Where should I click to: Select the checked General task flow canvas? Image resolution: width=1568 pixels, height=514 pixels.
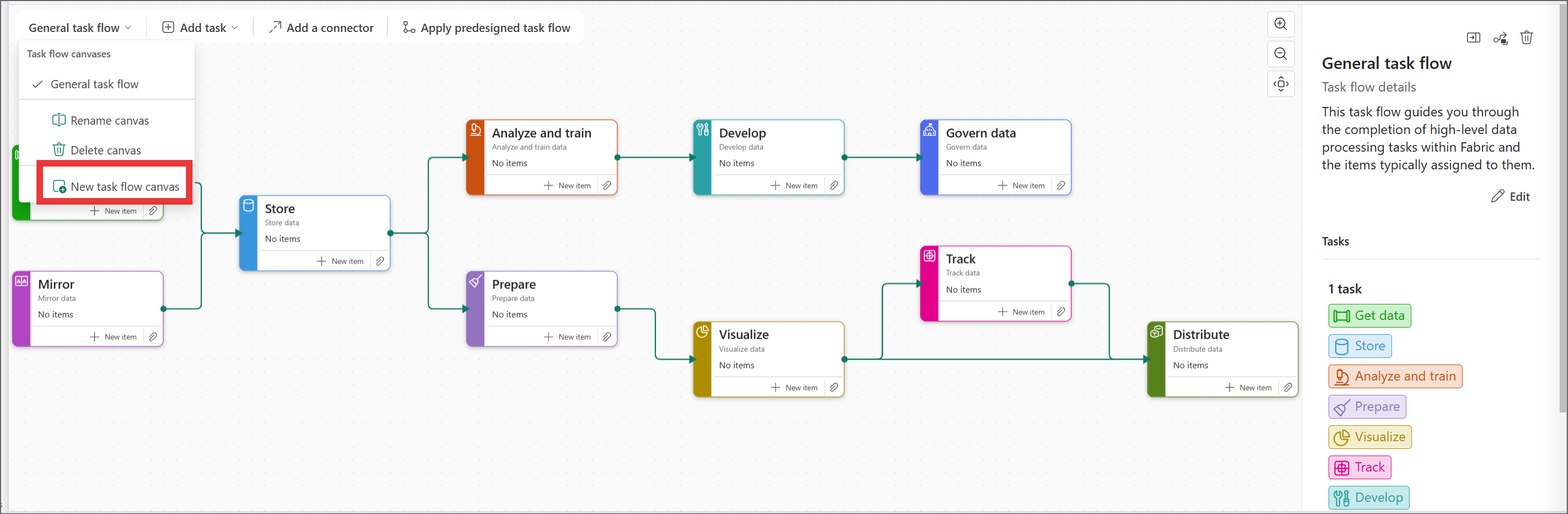point(106,84)
